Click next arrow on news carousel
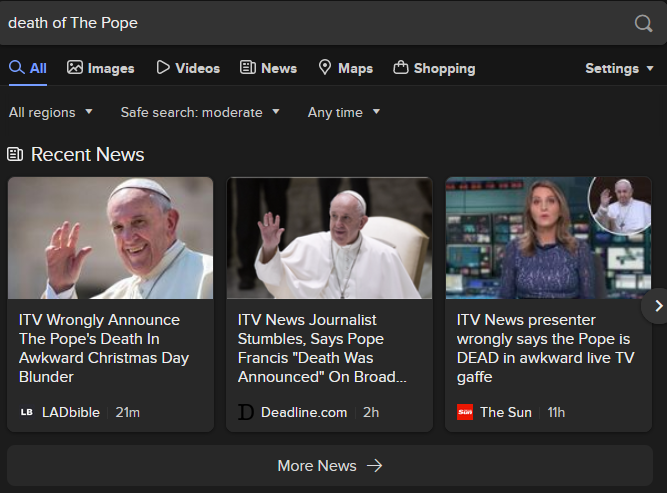667x493 pixels. (x=658, y=306)
